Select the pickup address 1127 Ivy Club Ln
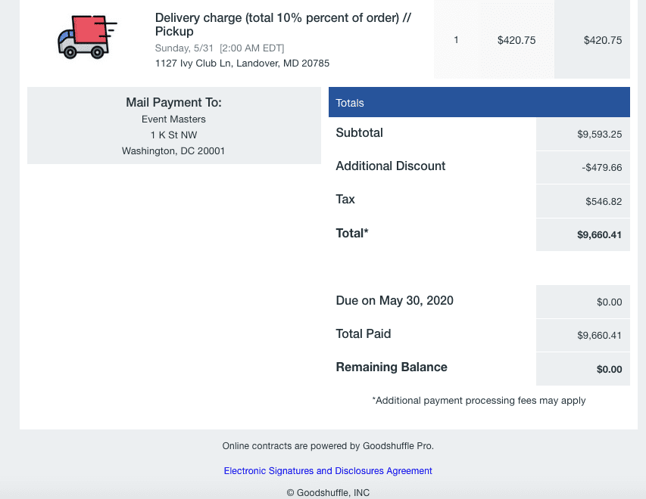Screen dimensions: 646x499 click(242, 63)
